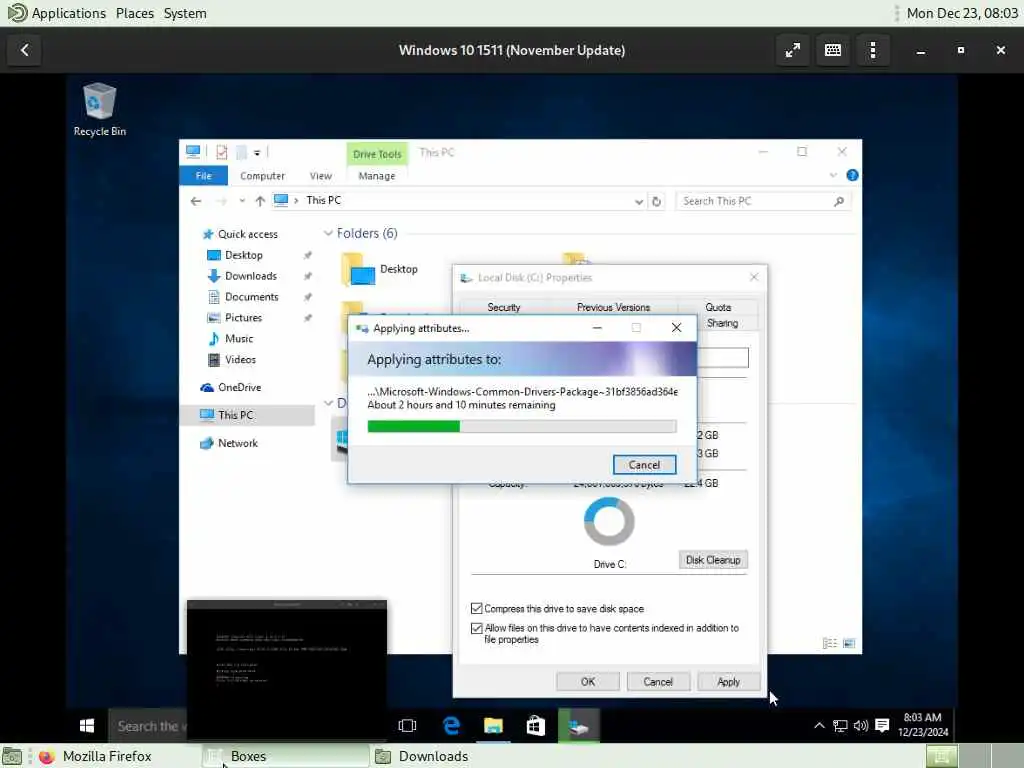
Task: Open the Manage ribbon tab
Action: click(x=377, y=176)
